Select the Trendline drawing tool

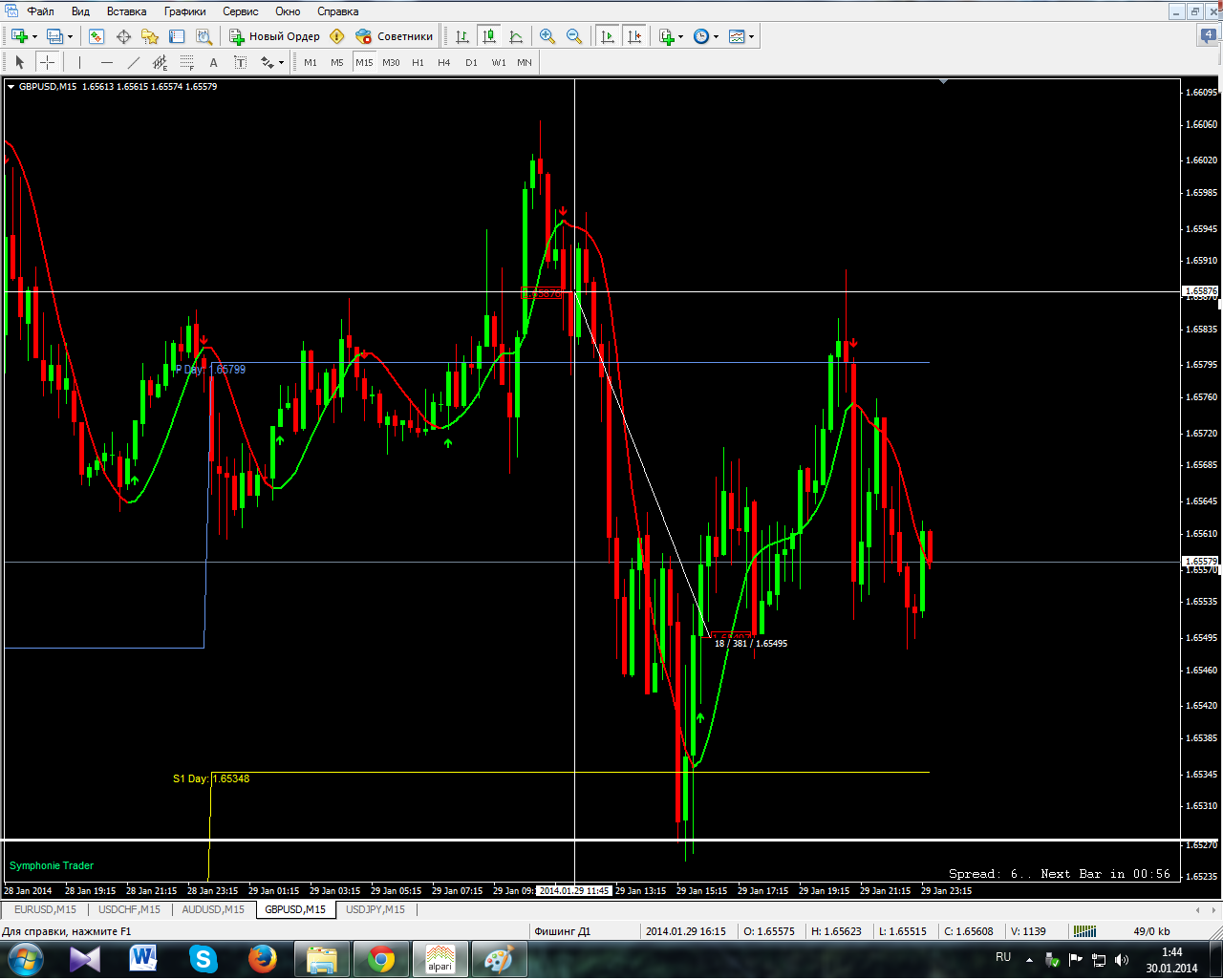pos(133,62)
